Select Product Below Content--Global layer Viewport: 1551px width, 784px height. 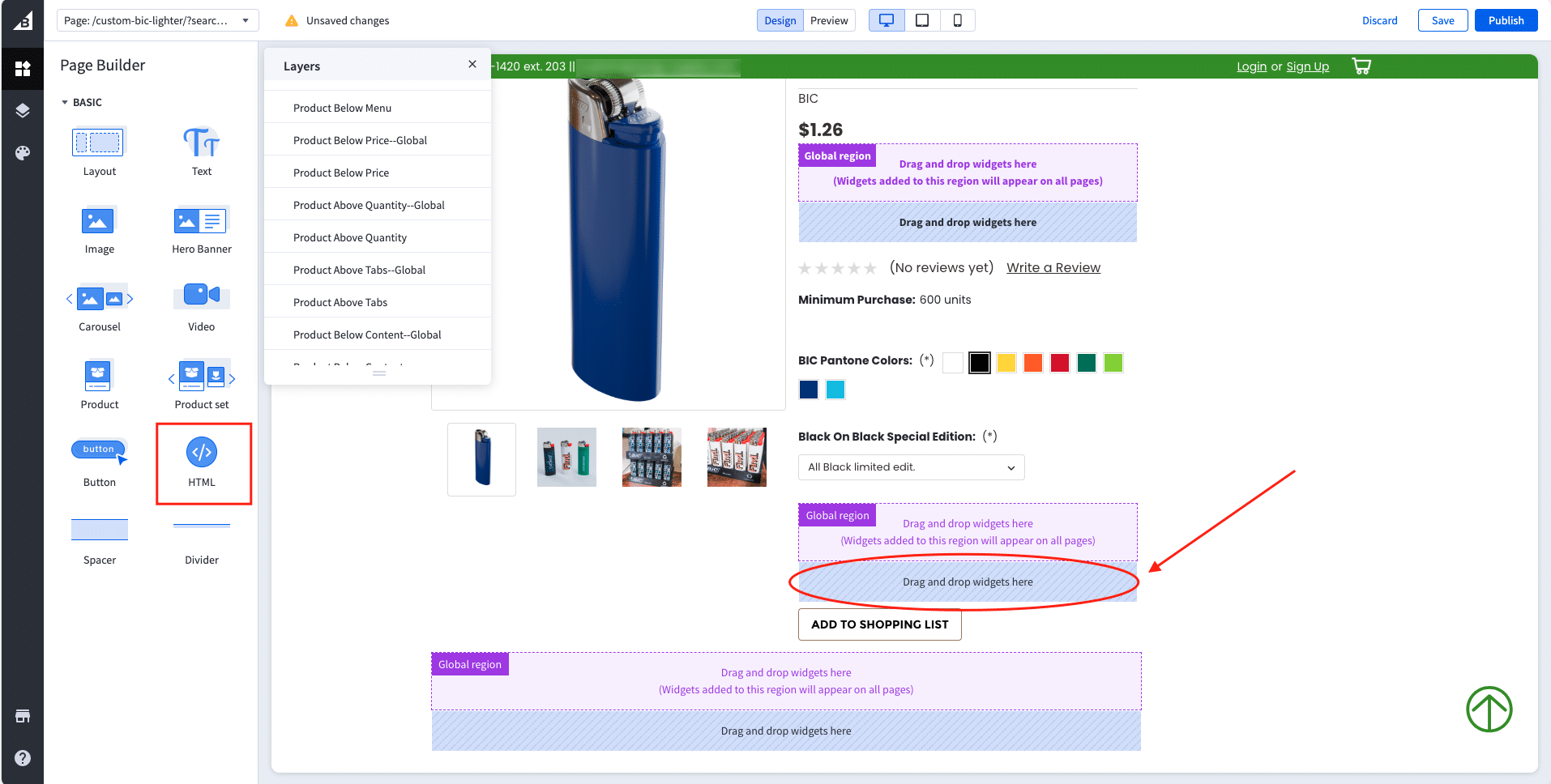coord(378,334)
